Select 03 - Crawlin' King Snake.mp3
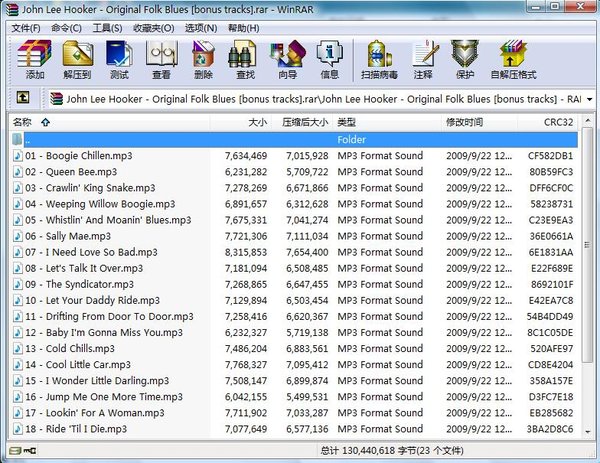The width and height of the screenshot is (600, 463). 90,187
